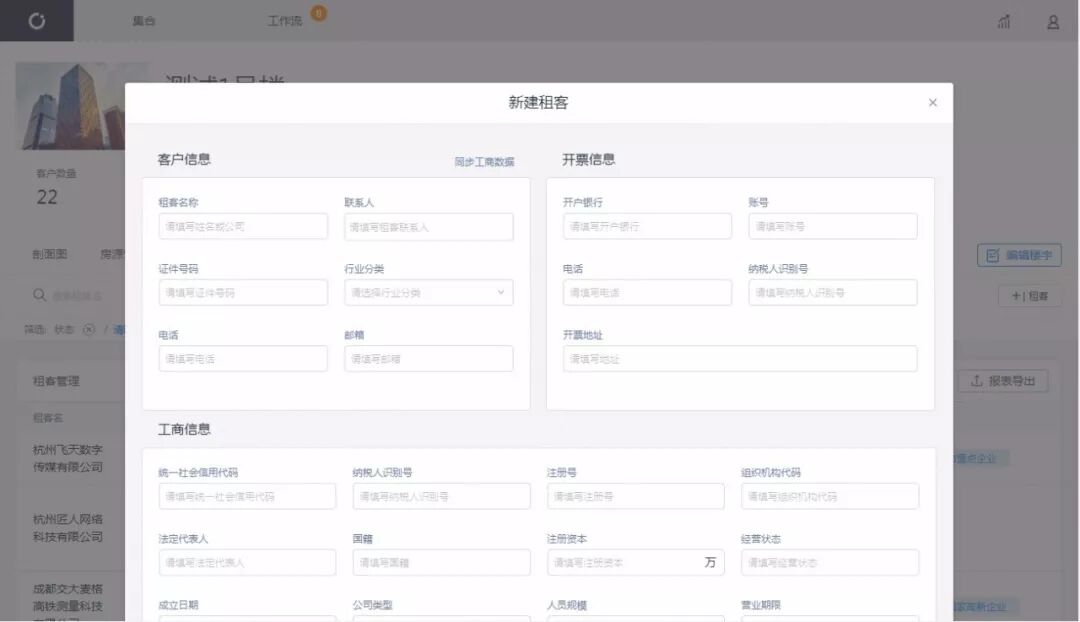Click the 报表导出 button
The width and height of the screenshot is (1080, 622).
[x=1003, y=381]
